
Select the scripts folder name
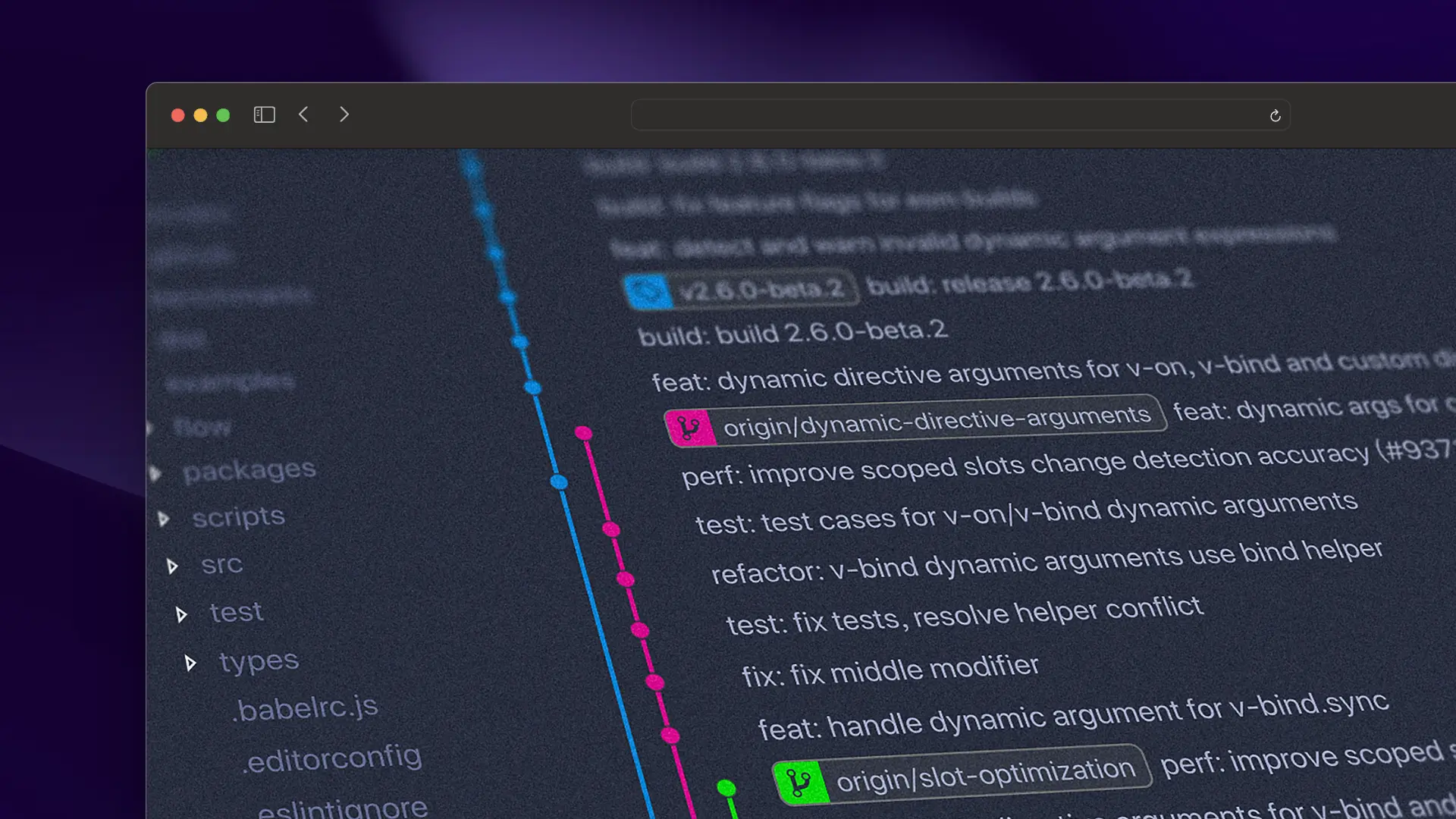coord(238,517)
